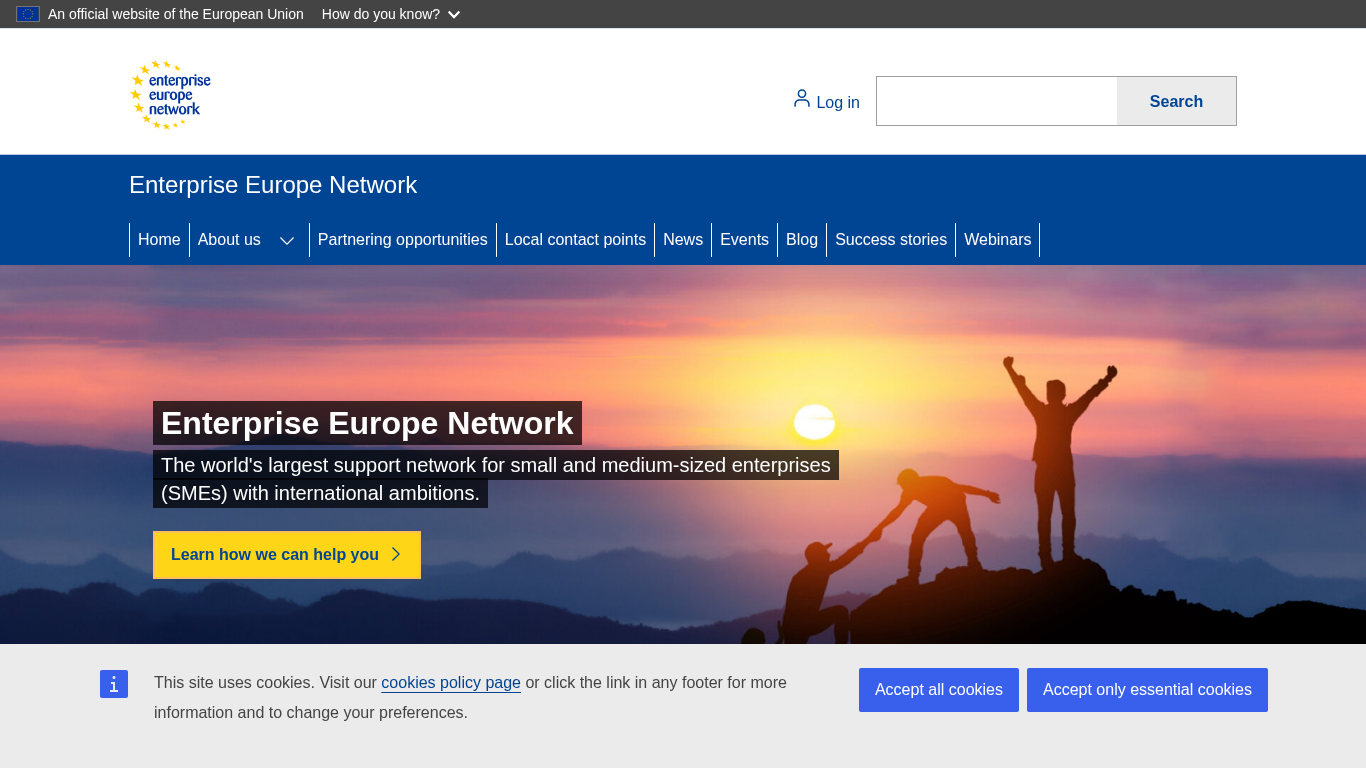Open the cookies policy page link
Image resolution: width=1366 pixels, height=768 pixels.
tap(451, 683)
